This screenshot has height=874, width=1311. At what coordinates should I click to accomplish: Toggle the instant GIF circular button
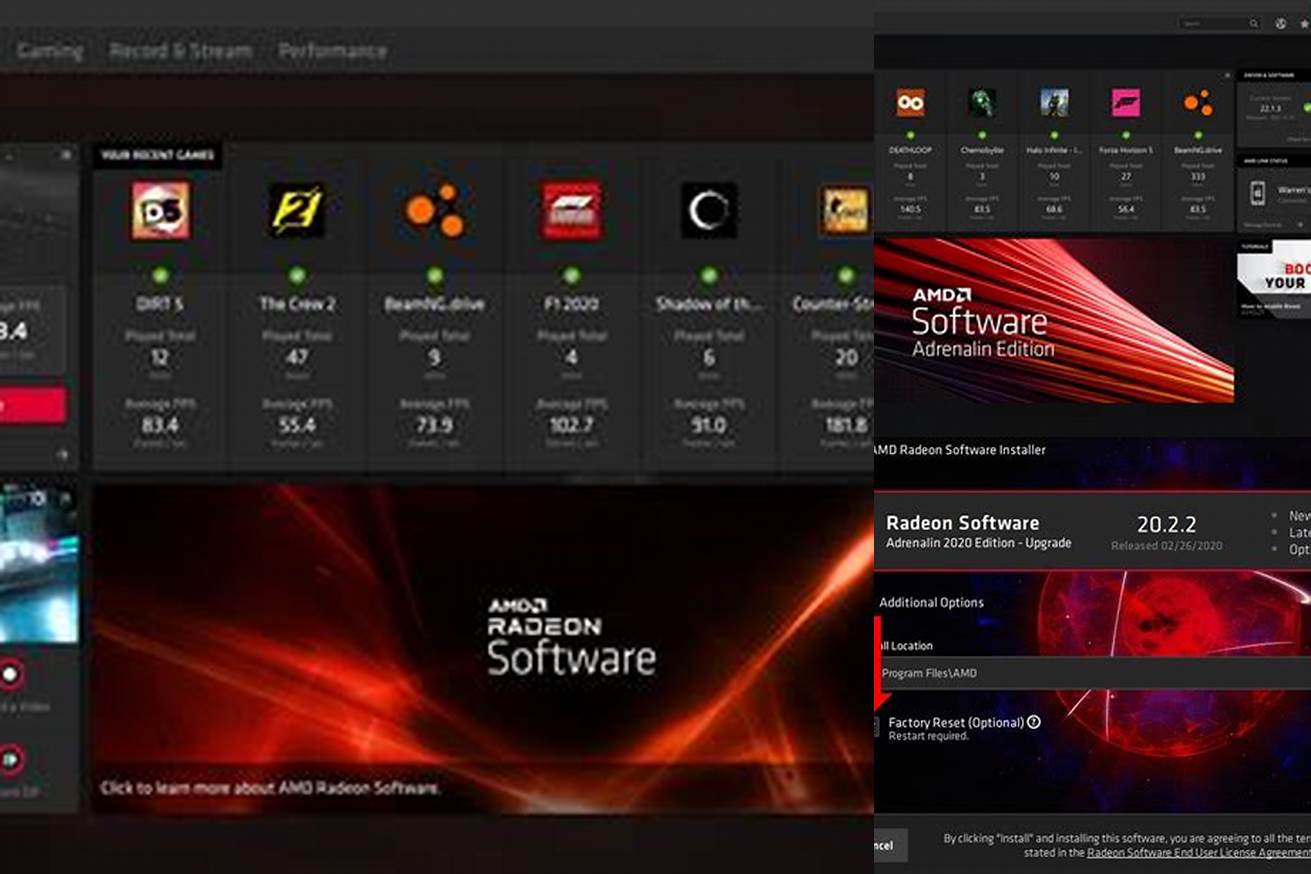click(x=11, y=760)
